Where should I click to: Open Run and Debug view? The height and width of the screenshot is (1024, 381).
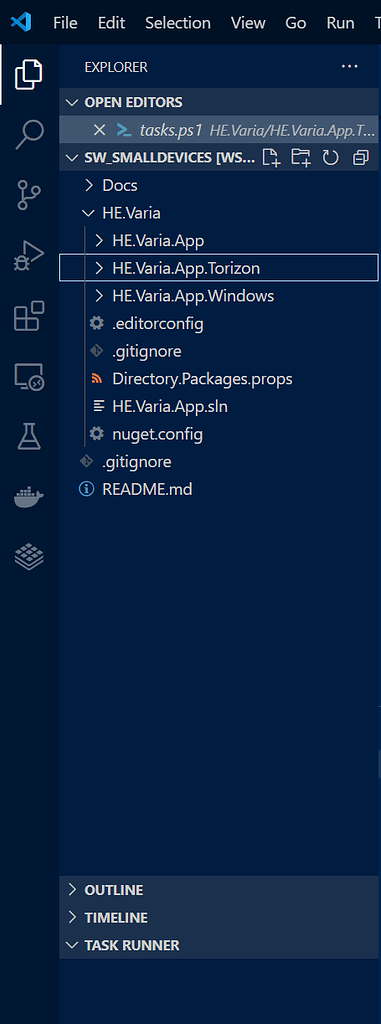coord(29,255)
